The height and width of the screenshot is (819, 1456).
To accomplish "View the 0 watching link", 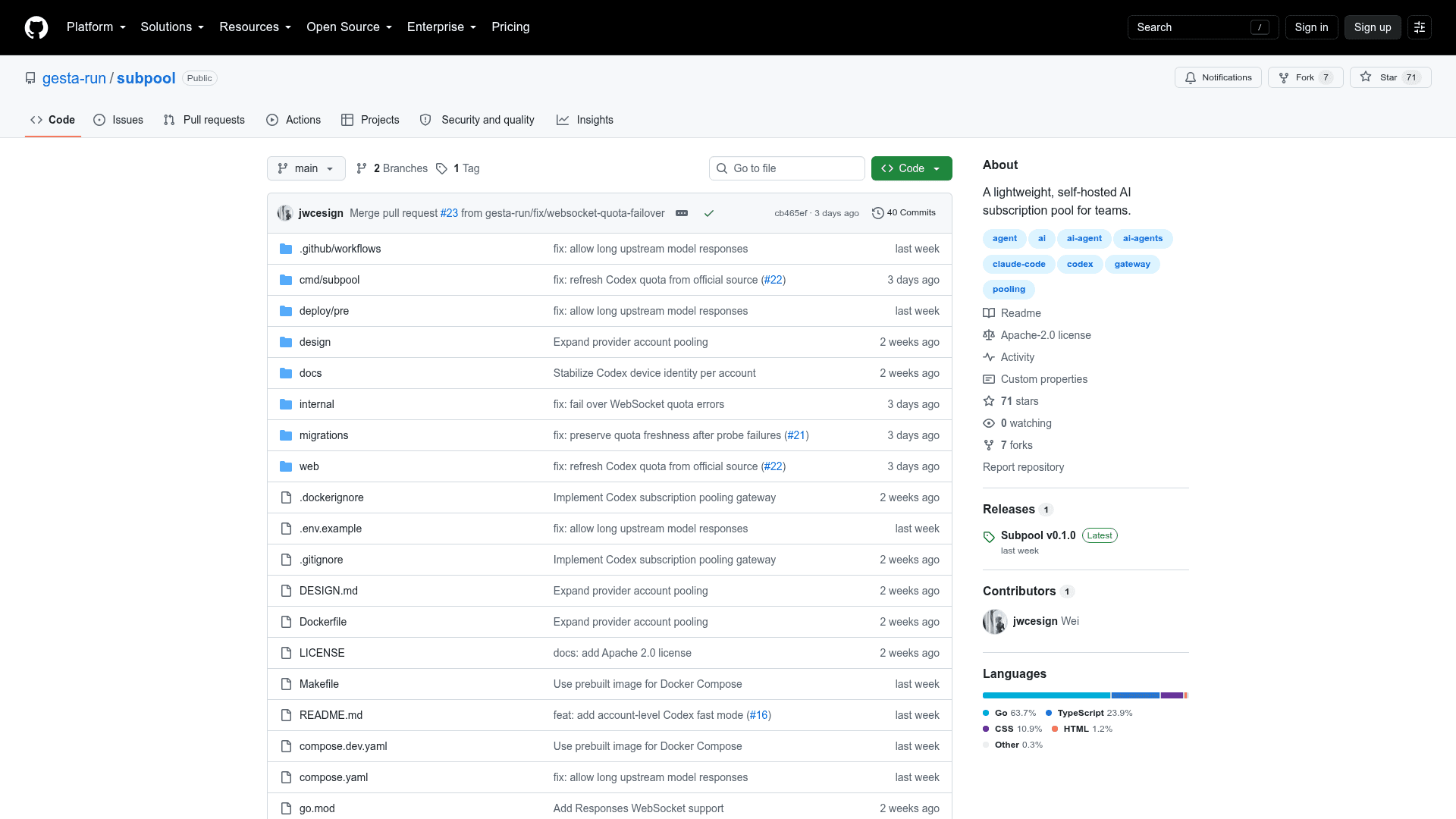I will [x=1018, y=423].
